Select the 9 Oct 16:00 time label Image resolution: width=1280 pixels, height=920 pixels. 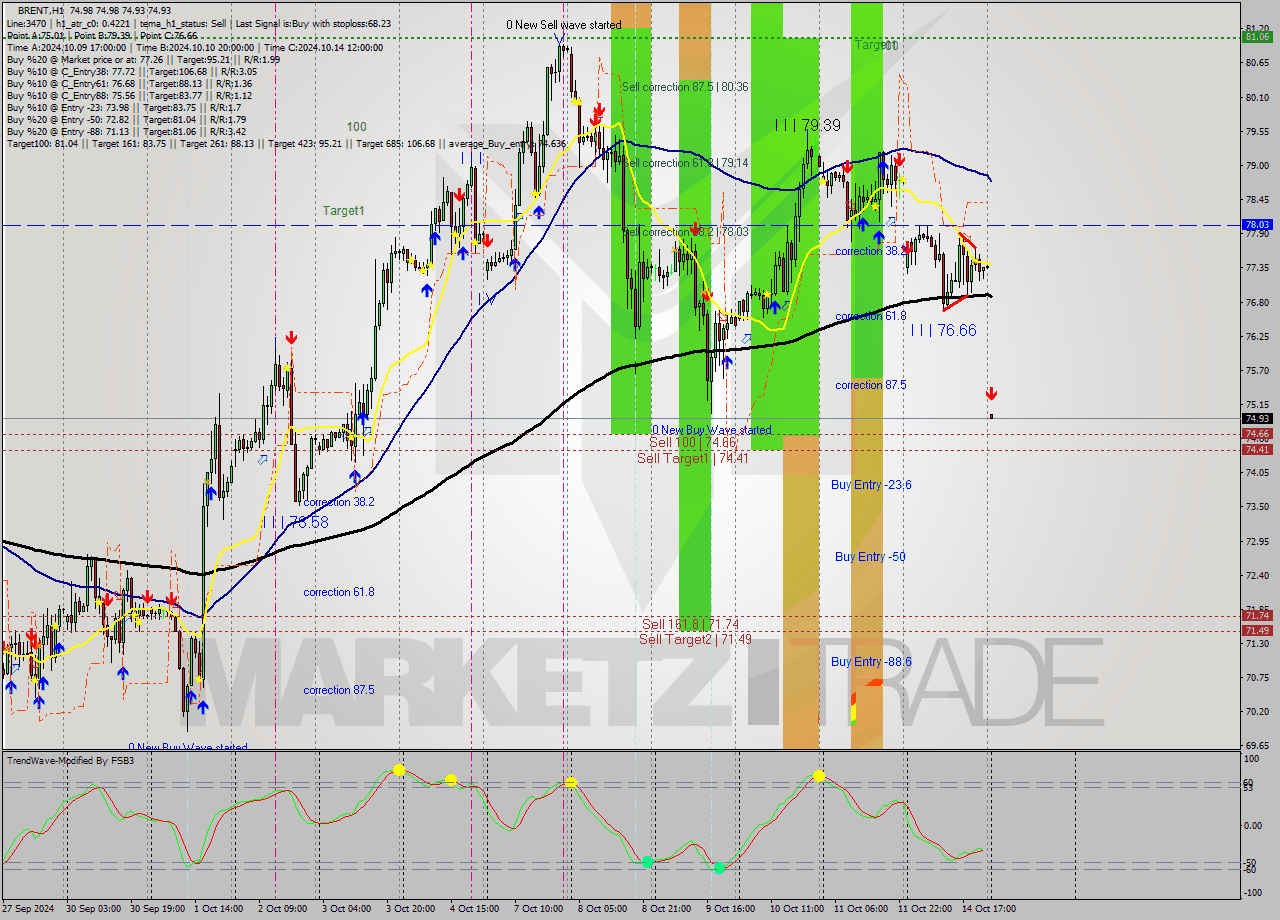click(x=730, y=909)
